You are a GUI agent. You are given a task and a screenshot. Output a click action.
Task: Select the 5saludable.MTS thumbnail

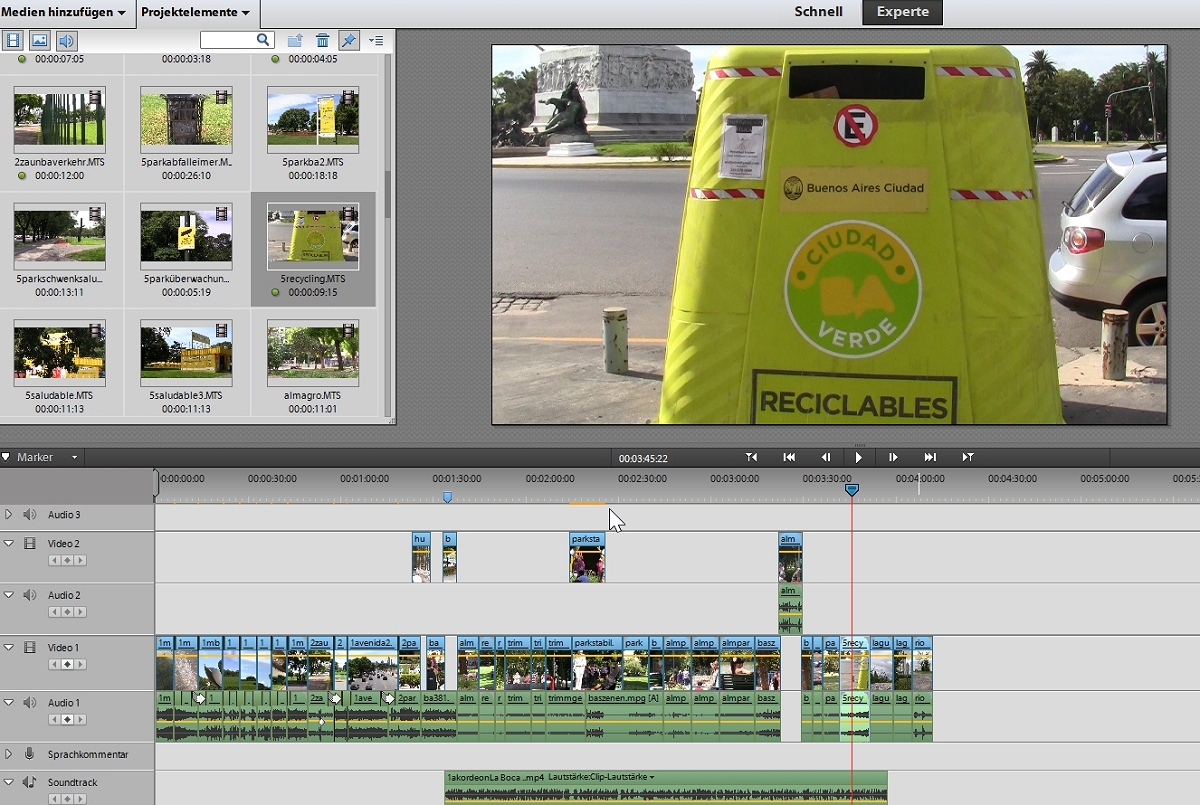click(60, 353)
